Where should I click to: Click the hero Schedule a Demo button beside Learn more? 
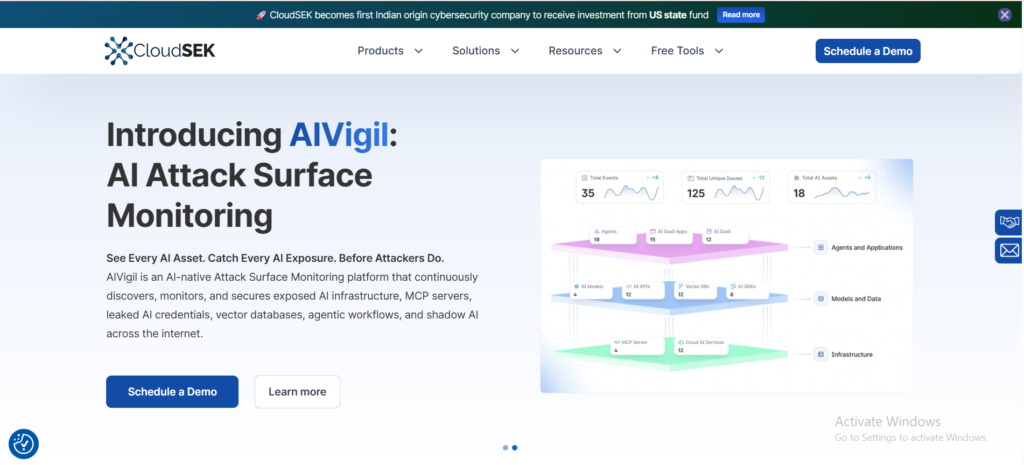click(x=172, y=392)
